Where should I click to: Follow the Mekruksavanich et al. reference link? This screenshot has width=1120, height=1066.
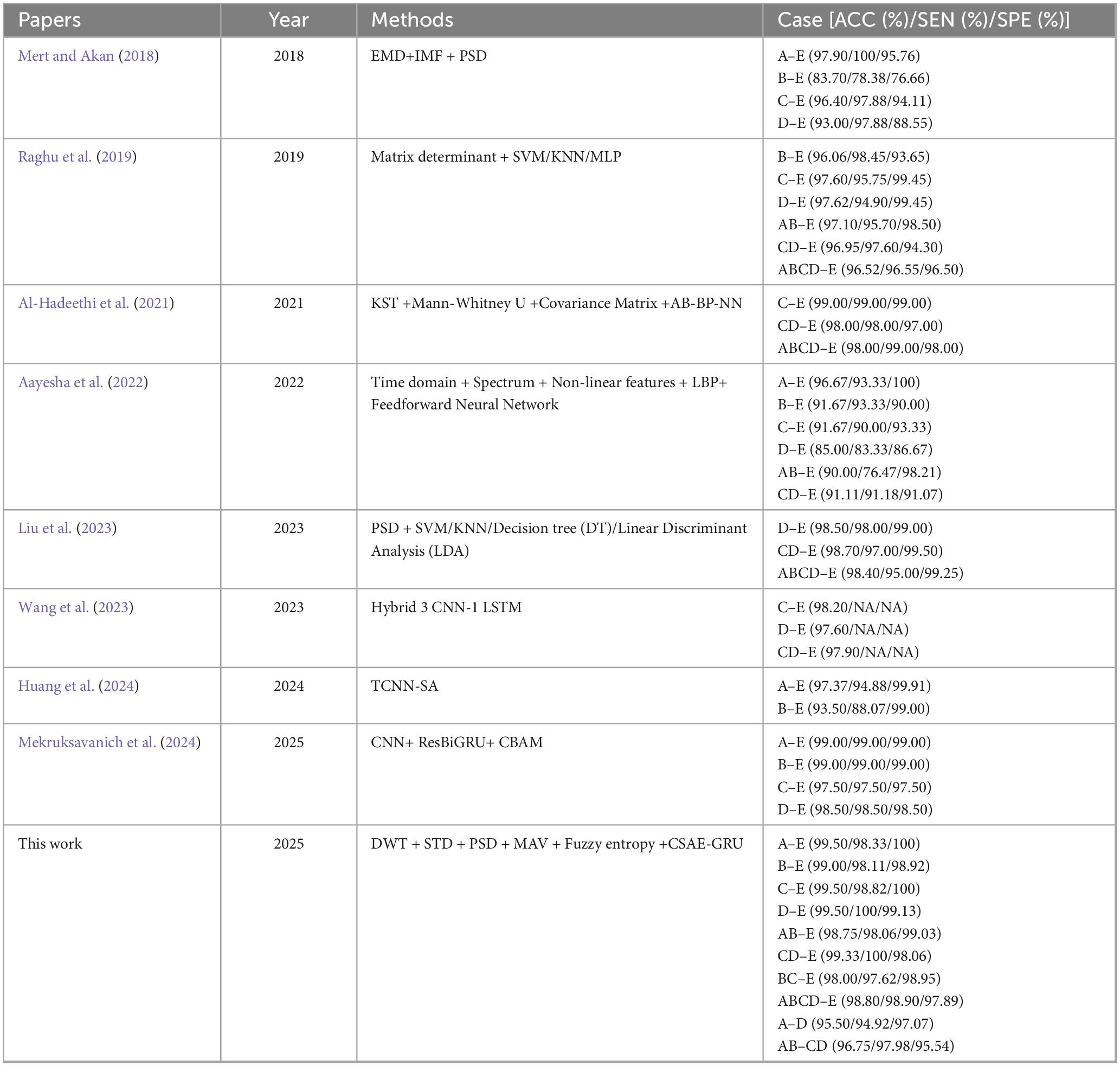click(x=87, y=742)
